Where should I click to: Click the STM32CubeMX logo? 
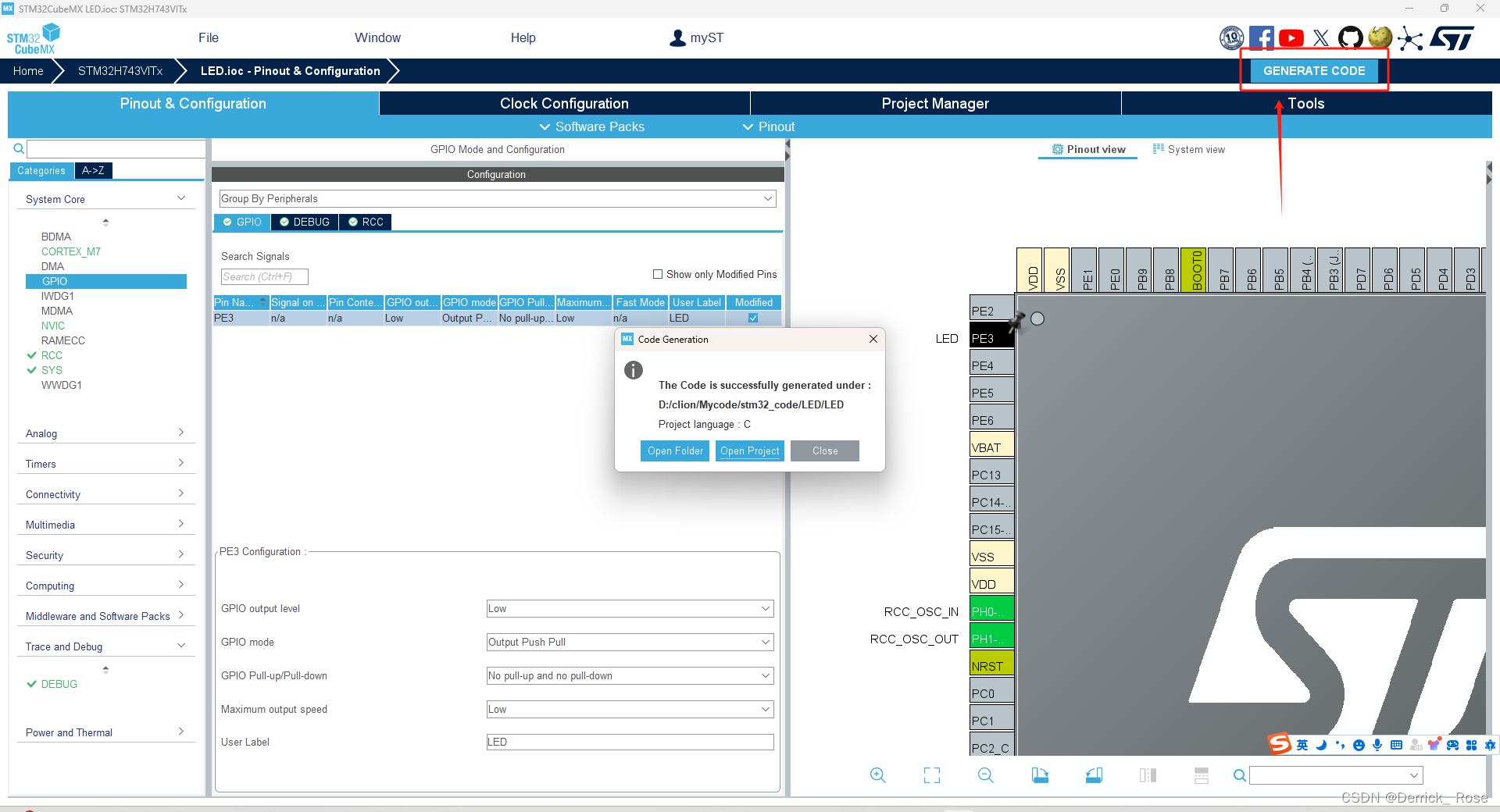click(33, 39)
